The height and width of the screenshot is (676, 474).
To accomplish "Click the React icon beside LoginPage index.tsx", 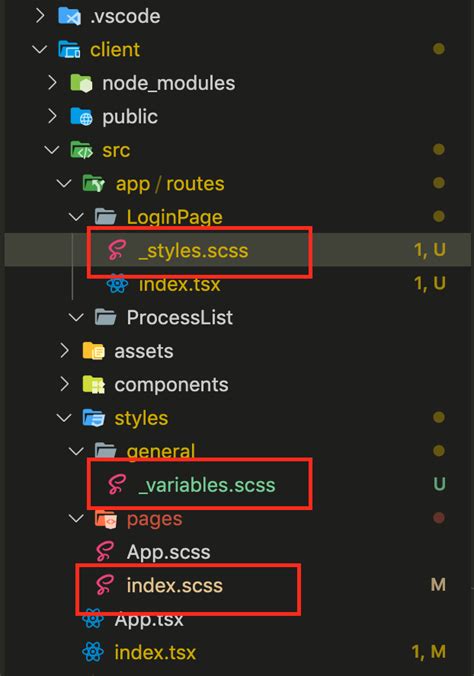I will pos(117,284).
